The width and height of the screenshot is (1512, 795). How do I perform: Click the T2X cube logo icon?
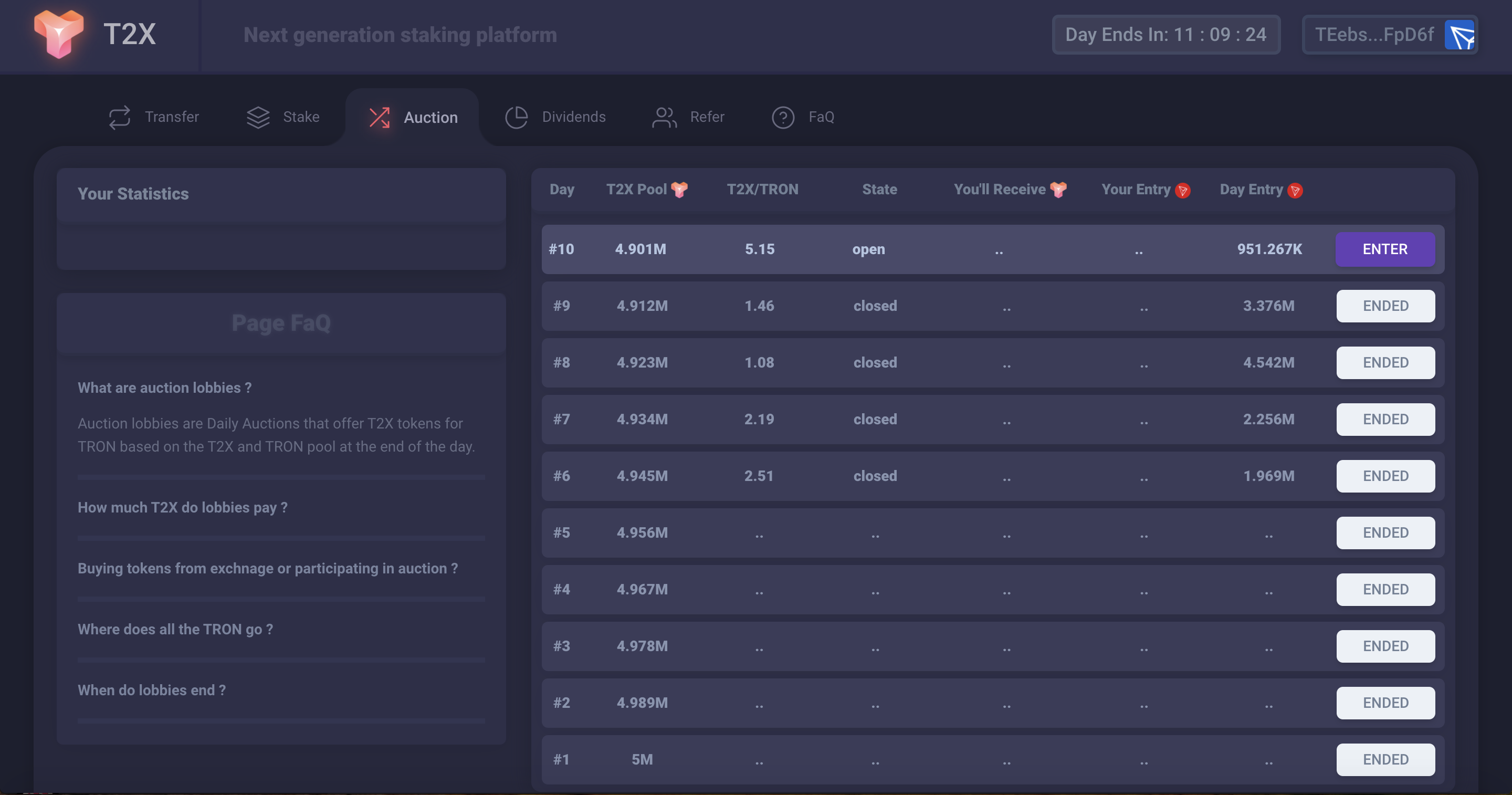click(59, 34)
